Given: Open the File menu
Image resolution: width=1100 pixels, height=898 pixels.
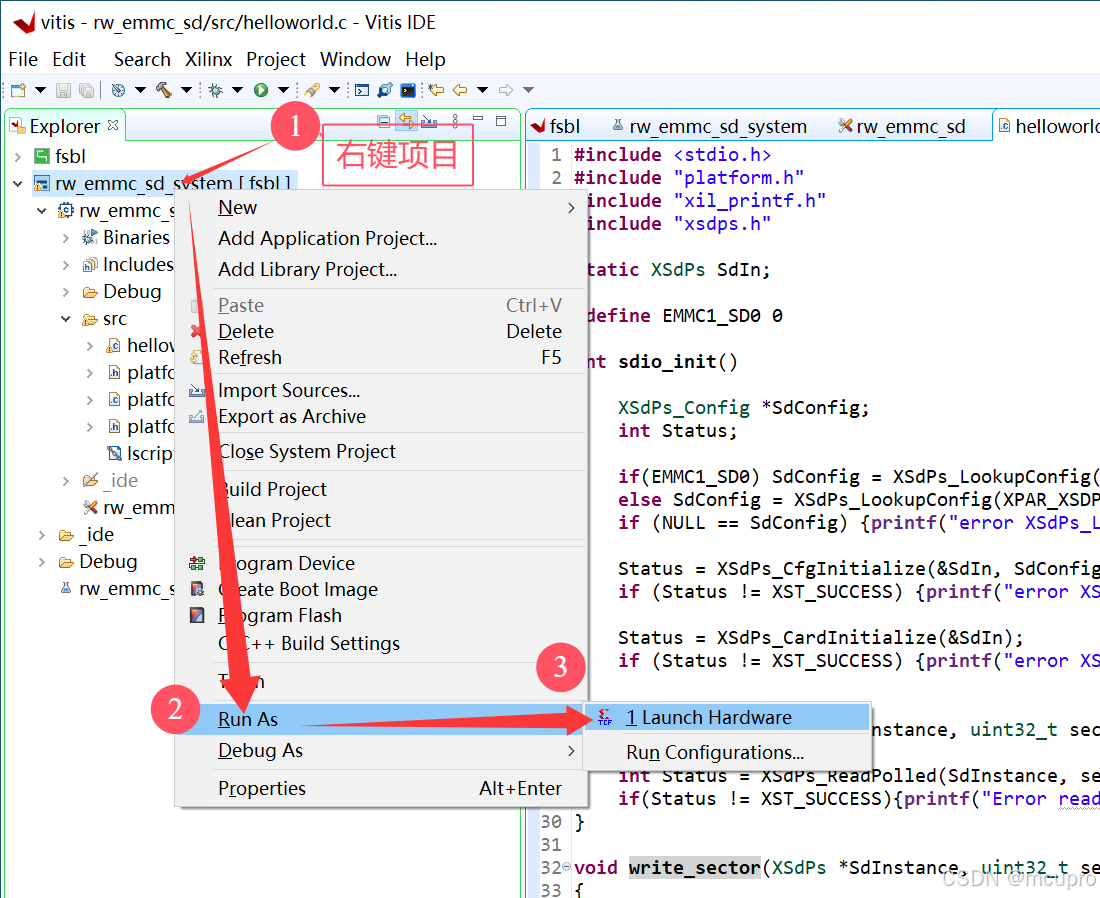Looking at the screenshot, I should pyautogui.click(x=23, y=60).
